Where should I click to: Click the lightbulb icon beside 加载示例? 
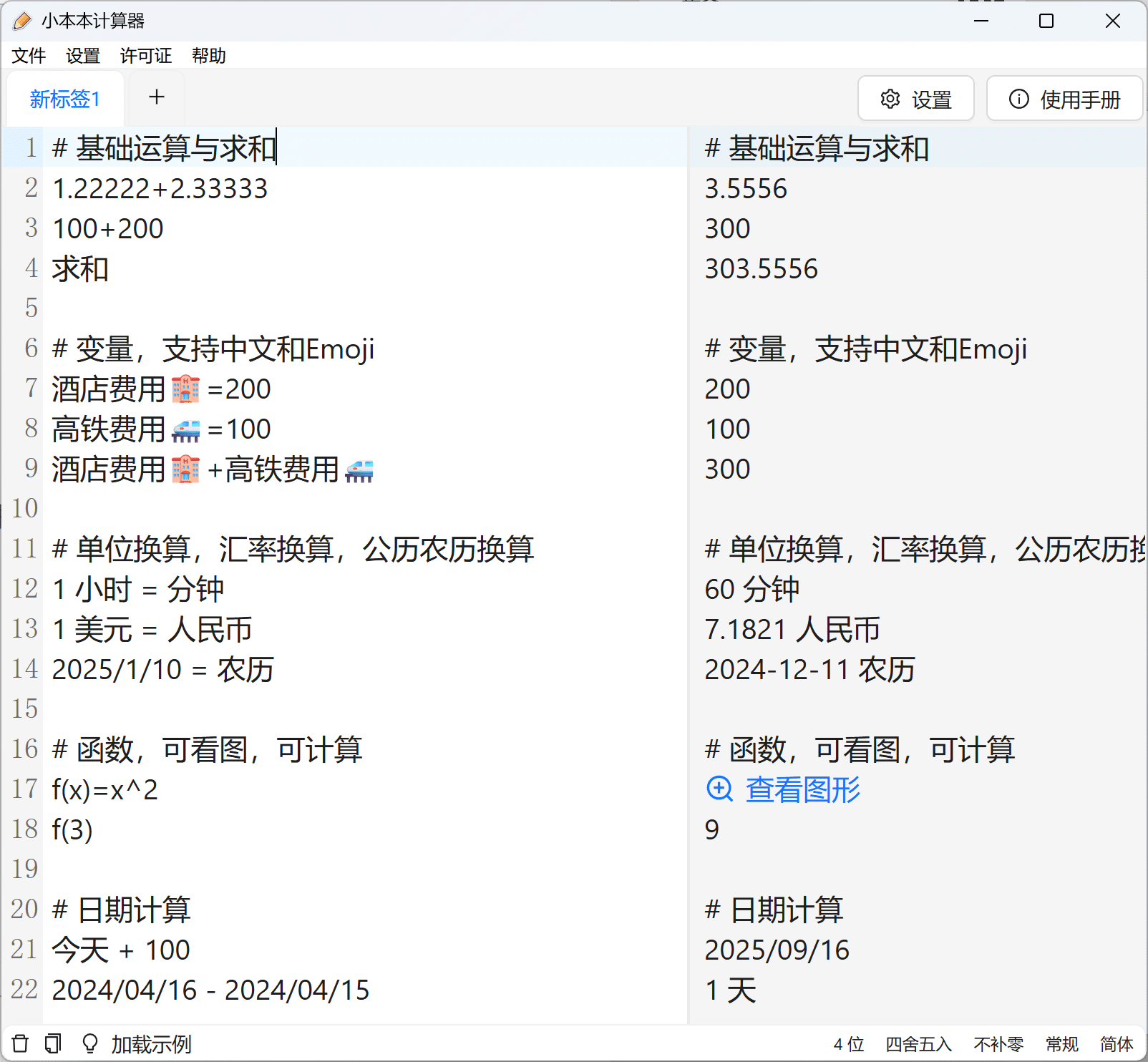(90, 1043)
